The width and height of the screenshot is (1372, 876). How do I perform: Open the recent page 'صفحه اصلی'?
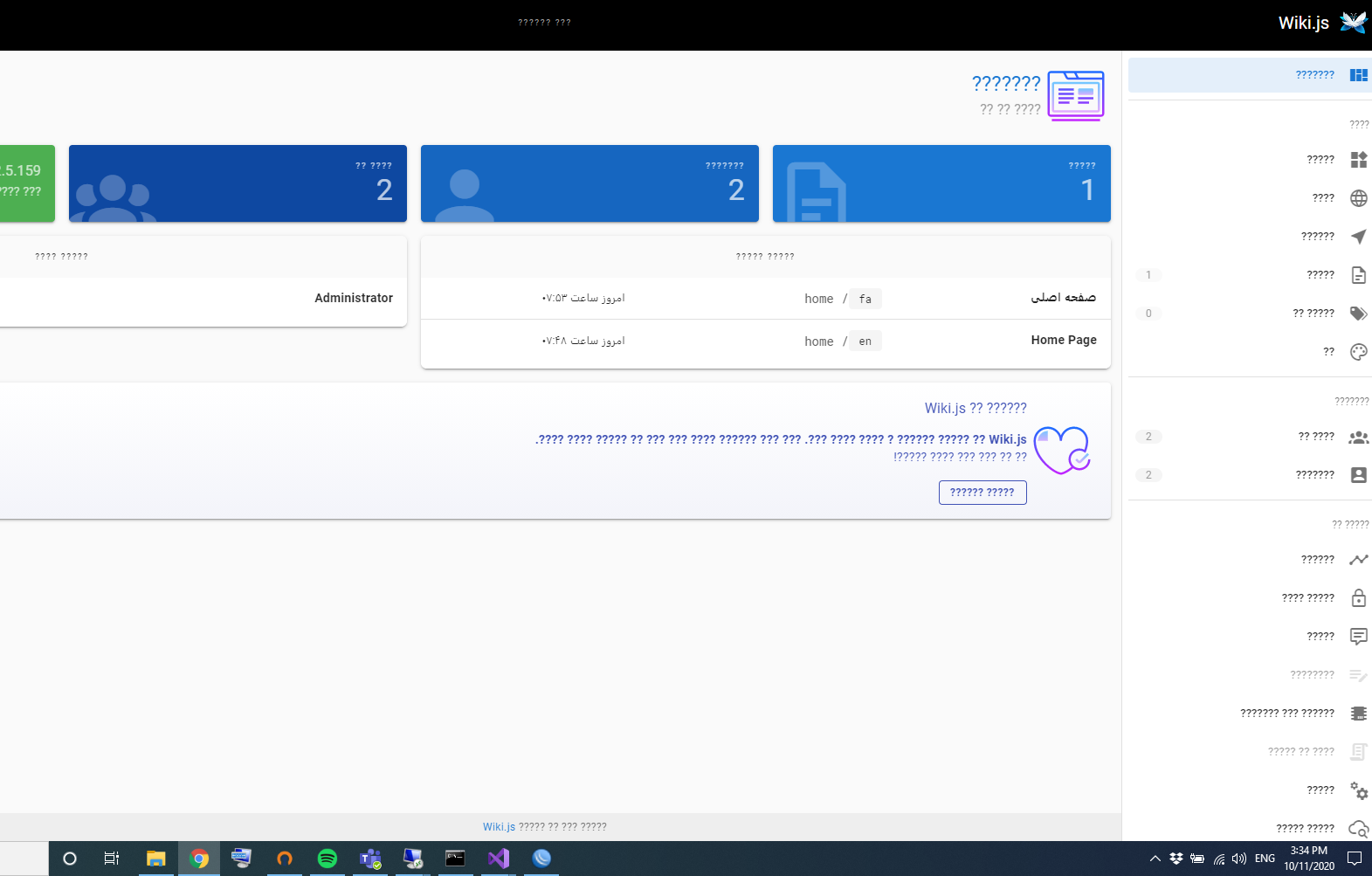1063,298
